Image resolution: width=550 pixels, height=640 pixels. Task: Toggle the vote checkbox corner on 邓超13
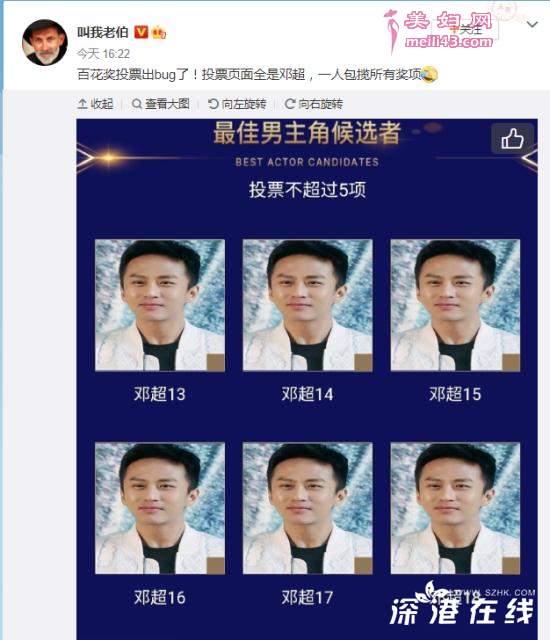pos(216,362)
